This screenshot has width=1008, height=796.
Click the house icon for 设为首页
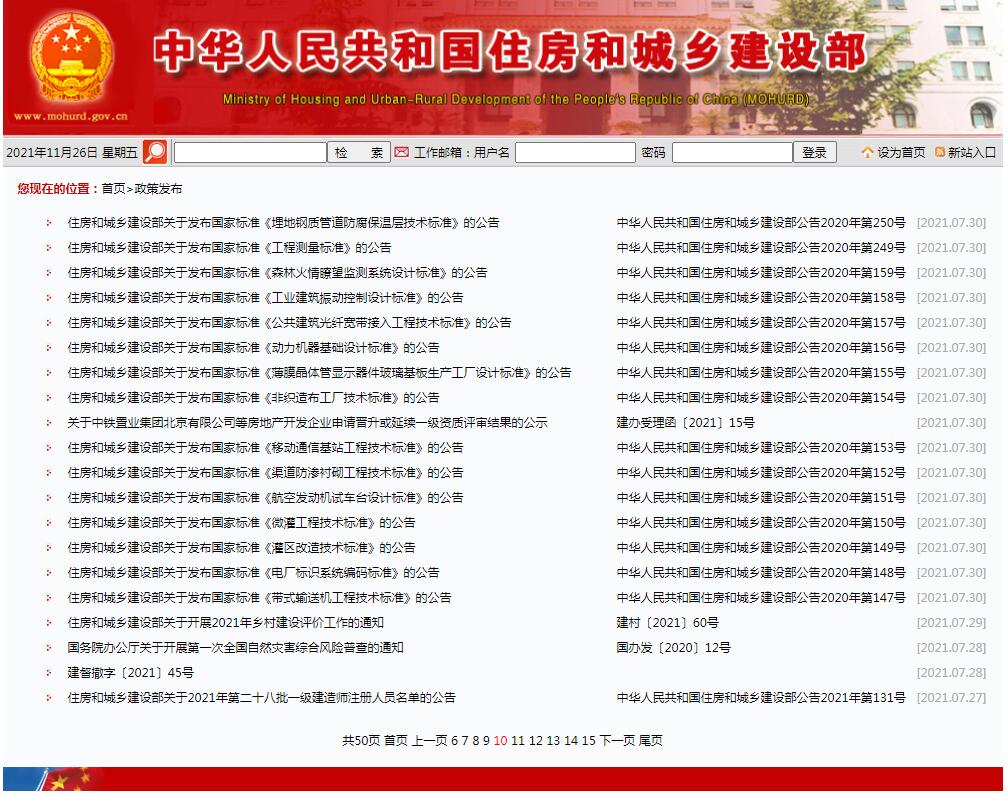click(x=867, y=152)
